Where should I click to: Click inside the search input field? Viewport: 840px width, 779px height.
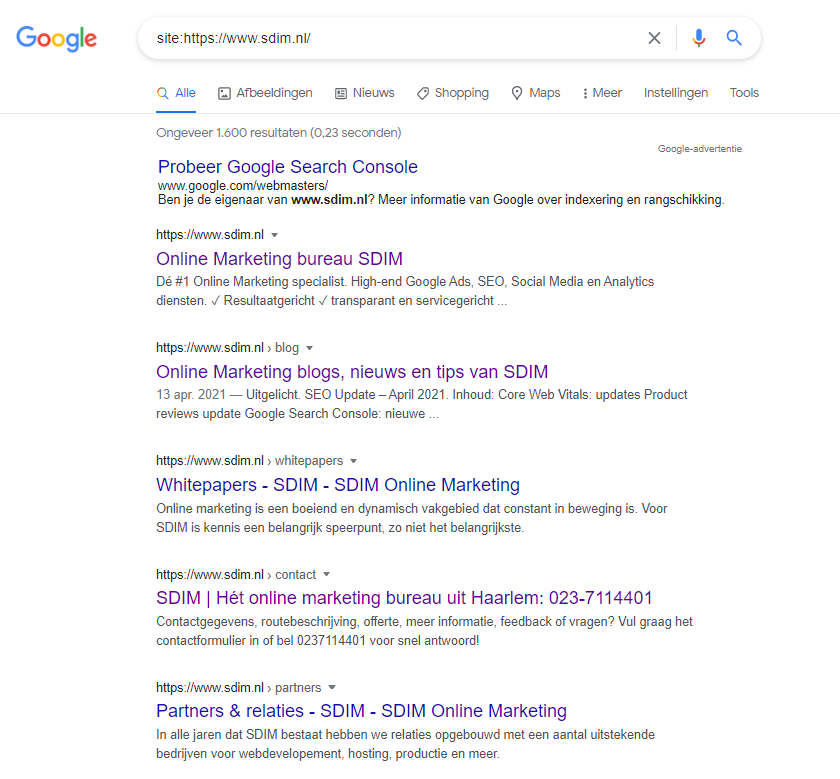point(400,38)
